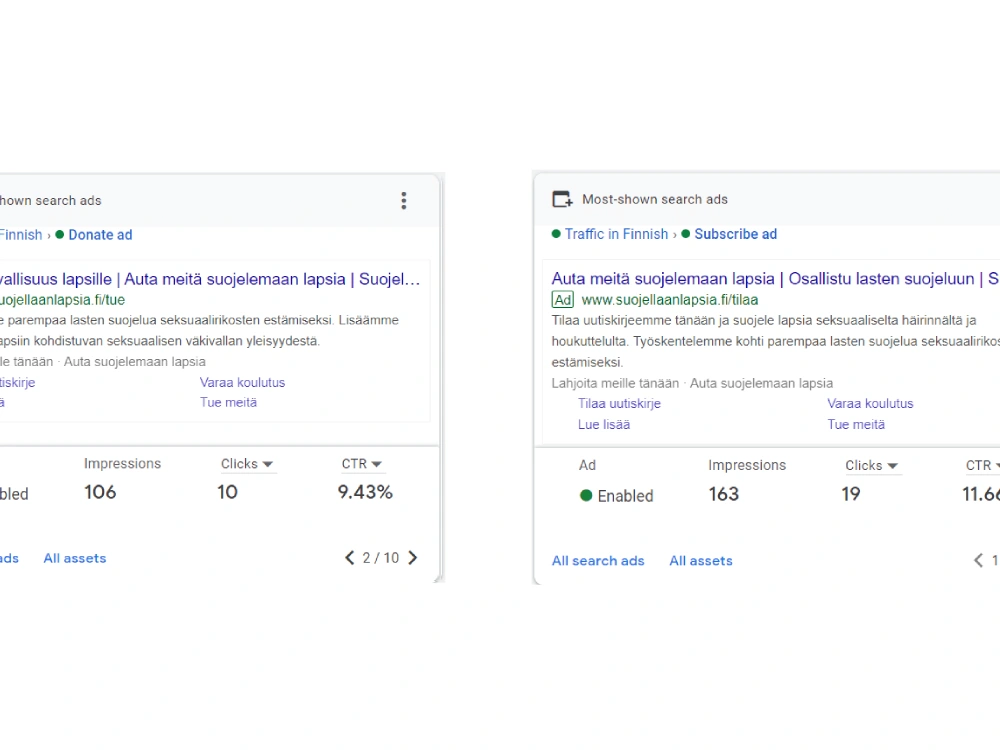Click impressions value 163
Viewport: 1000px width, 750px height.
tap(723, 494)
